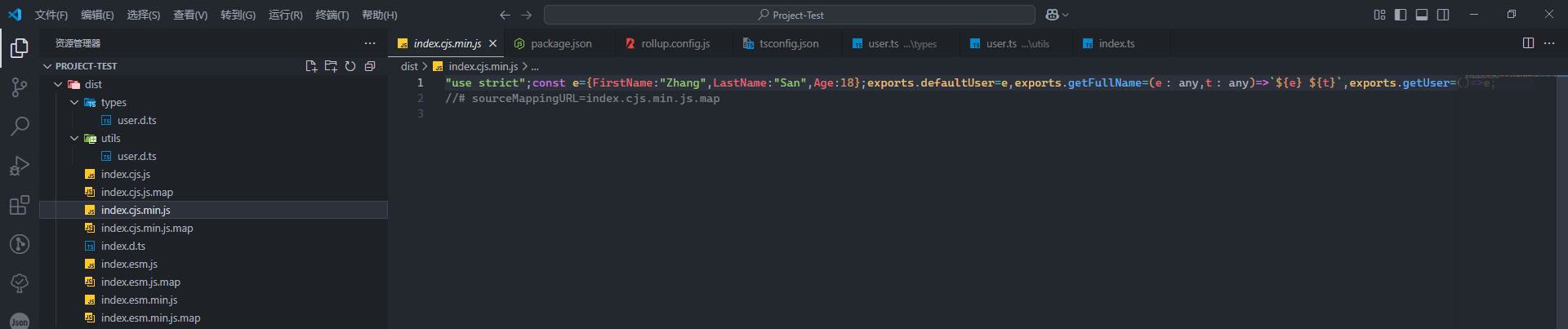This screenshot has width=1568, height=329.
Task: Click the New Folder icon in explorer
Action: coord(331,66)
